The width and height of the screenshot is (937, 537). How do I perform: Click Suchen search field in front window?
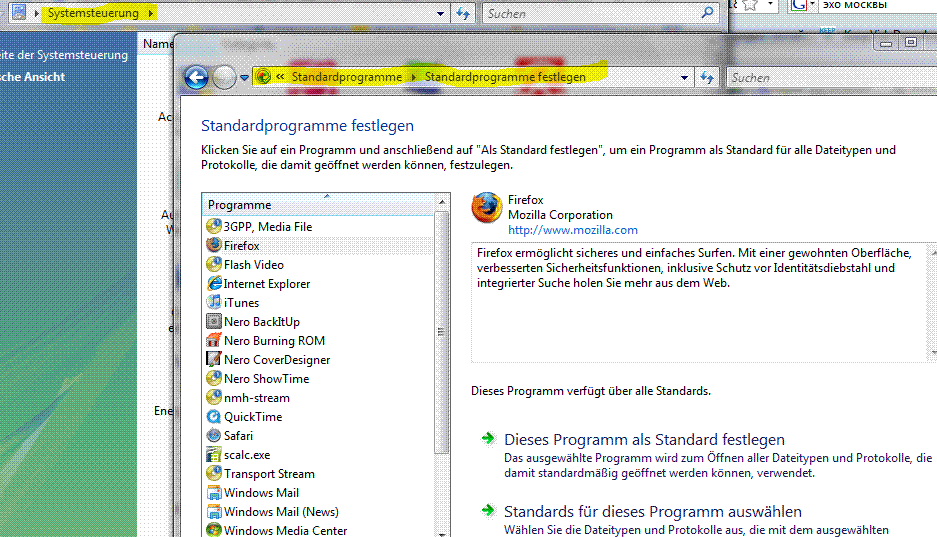tap(831, 78)
